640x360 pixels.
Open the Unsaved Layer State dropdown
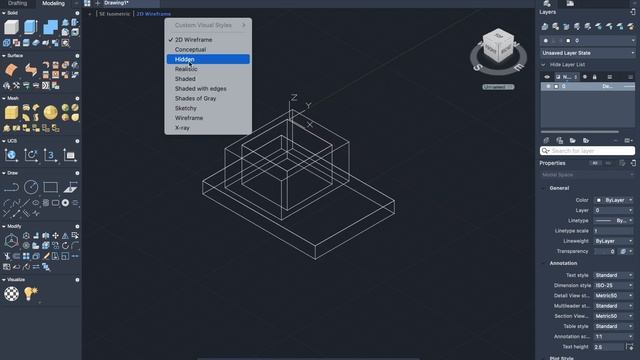click(x=588, y=53)
